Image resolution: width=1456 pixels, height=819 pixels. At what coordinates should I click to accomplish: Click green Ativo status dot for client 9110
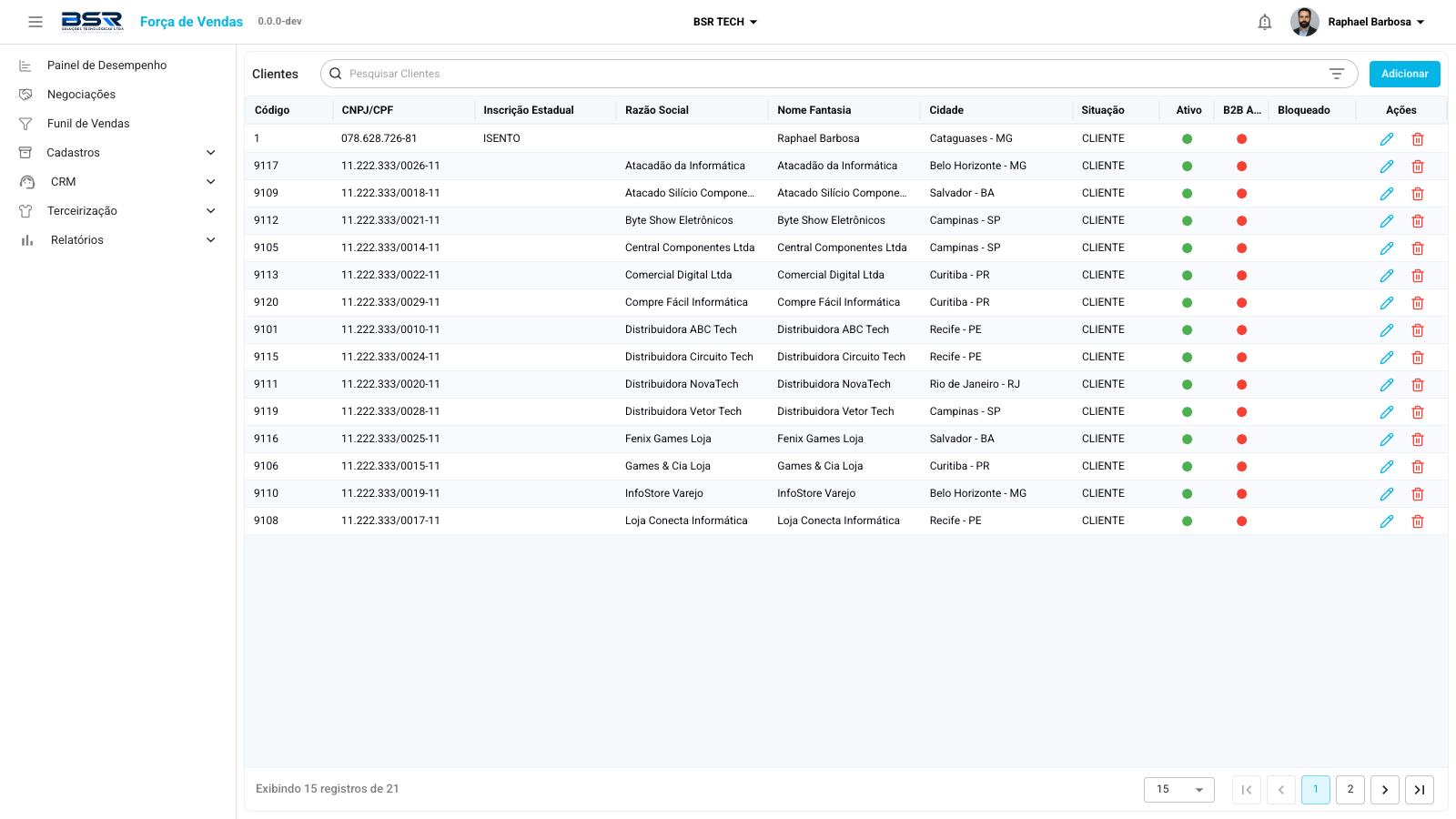(1188, 494)
